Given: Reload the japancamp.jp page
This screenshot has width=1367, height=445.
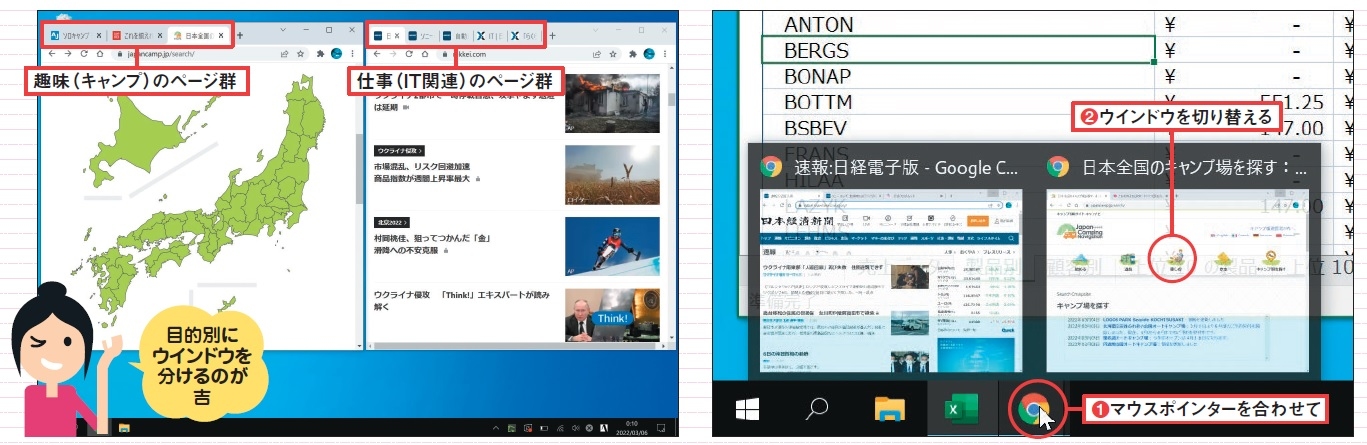Looking at the screenshot, I should (x=84, y=54).
